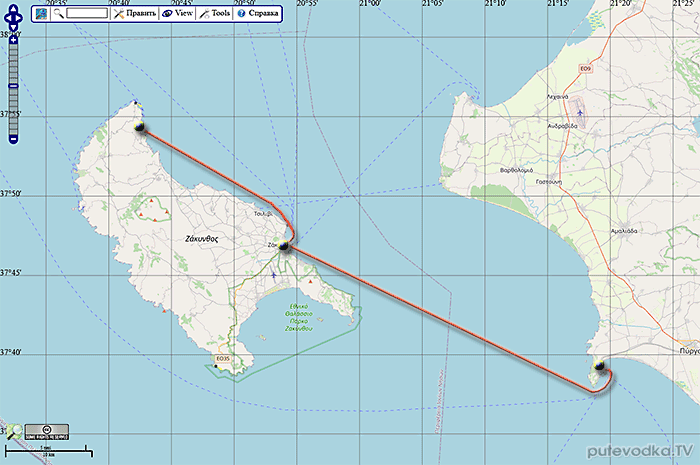Pan the map down with the bottom arrow
The width and height of the screenshot is (700, 465).
(13, 28)
